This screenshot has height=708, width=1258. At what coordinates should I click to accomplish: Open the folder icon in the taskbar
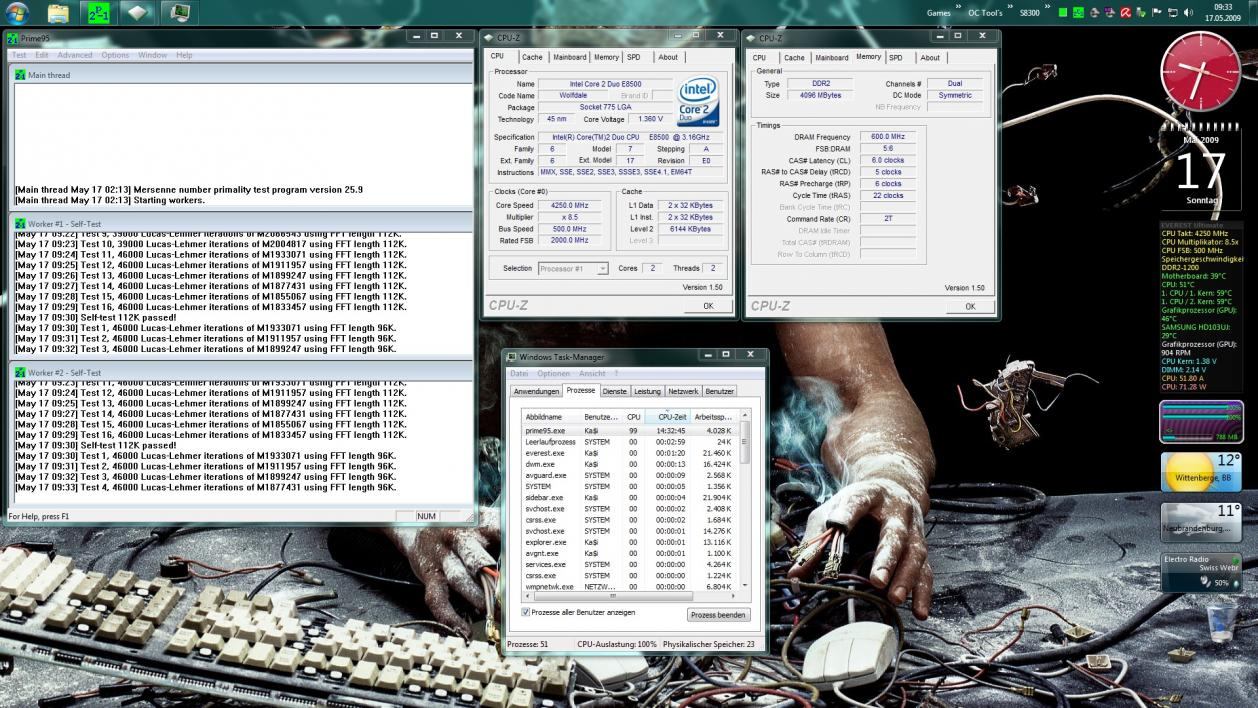click(x=59, y=13)
